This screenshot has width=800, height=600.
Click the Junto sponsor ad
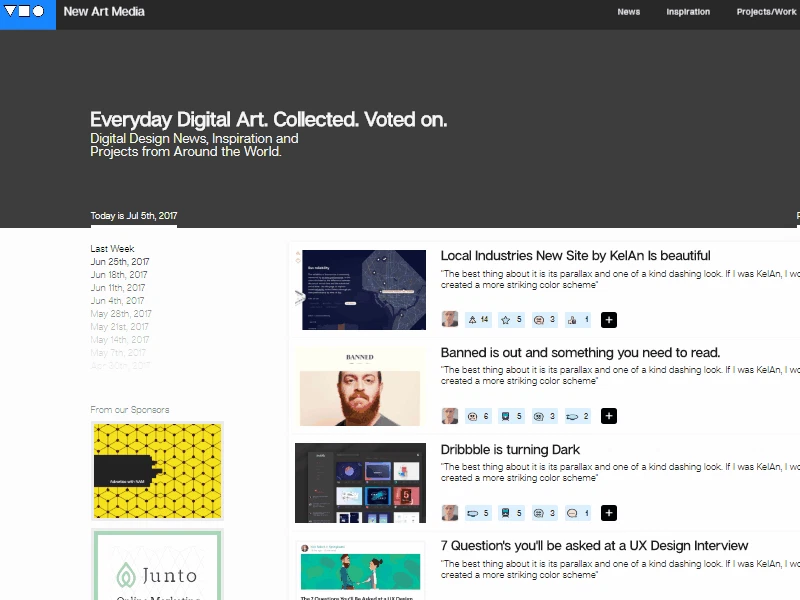tap(158, 565)
